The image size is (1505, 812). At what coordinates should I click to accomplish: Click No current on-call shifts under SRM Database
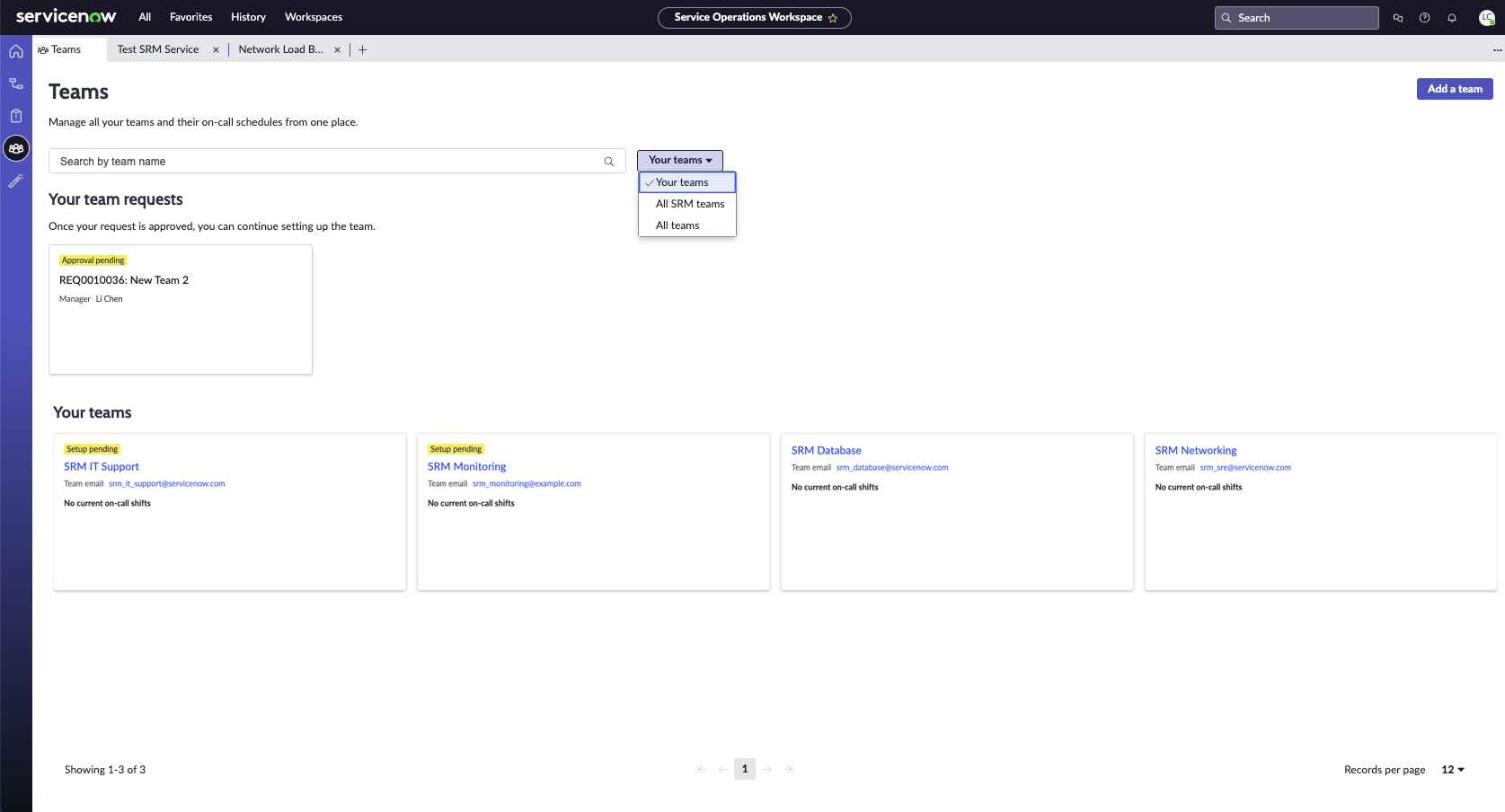[835, 488]
